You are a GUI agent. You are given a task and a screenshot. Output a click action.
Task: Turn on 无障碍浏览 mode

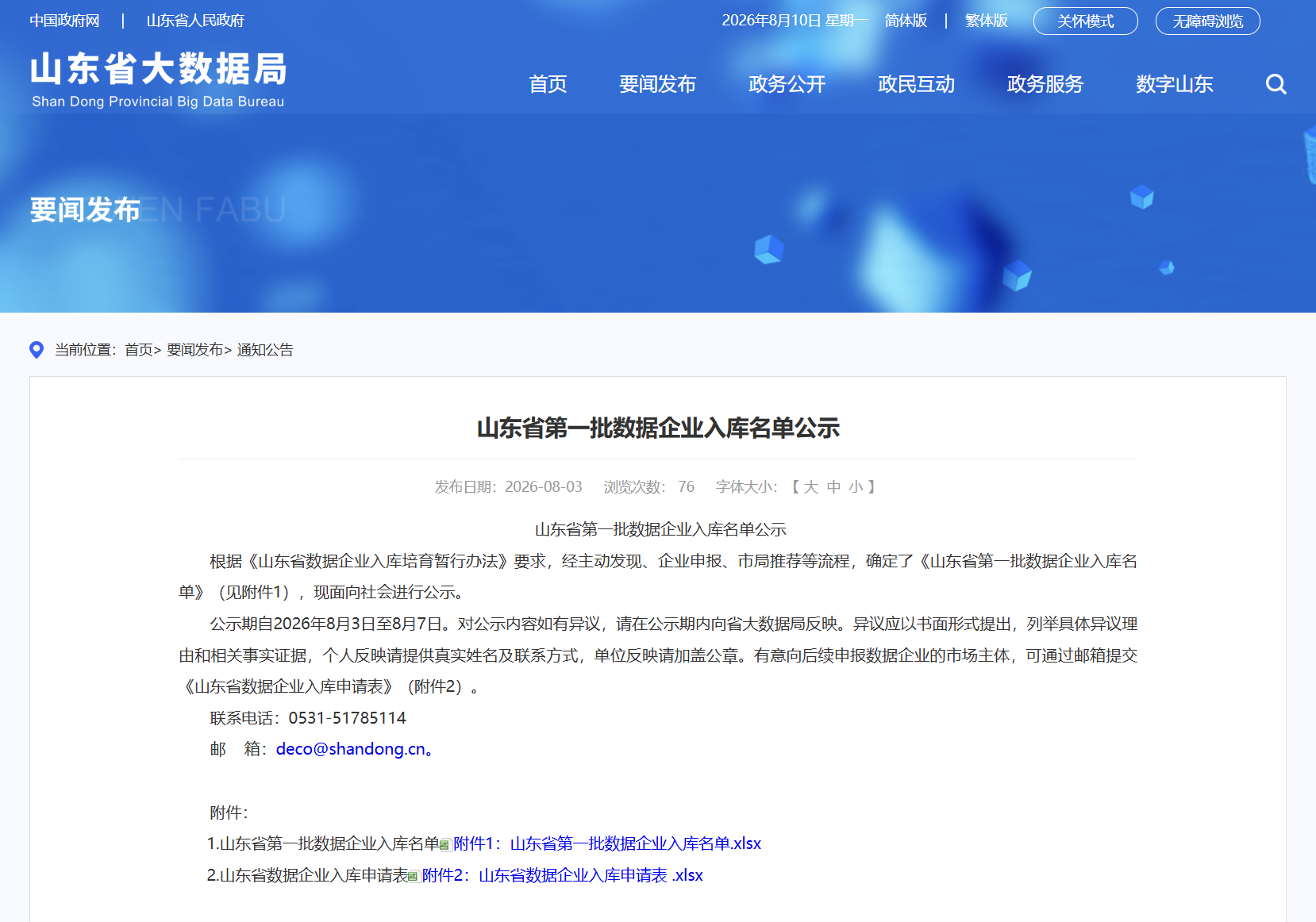(1208, 21)
